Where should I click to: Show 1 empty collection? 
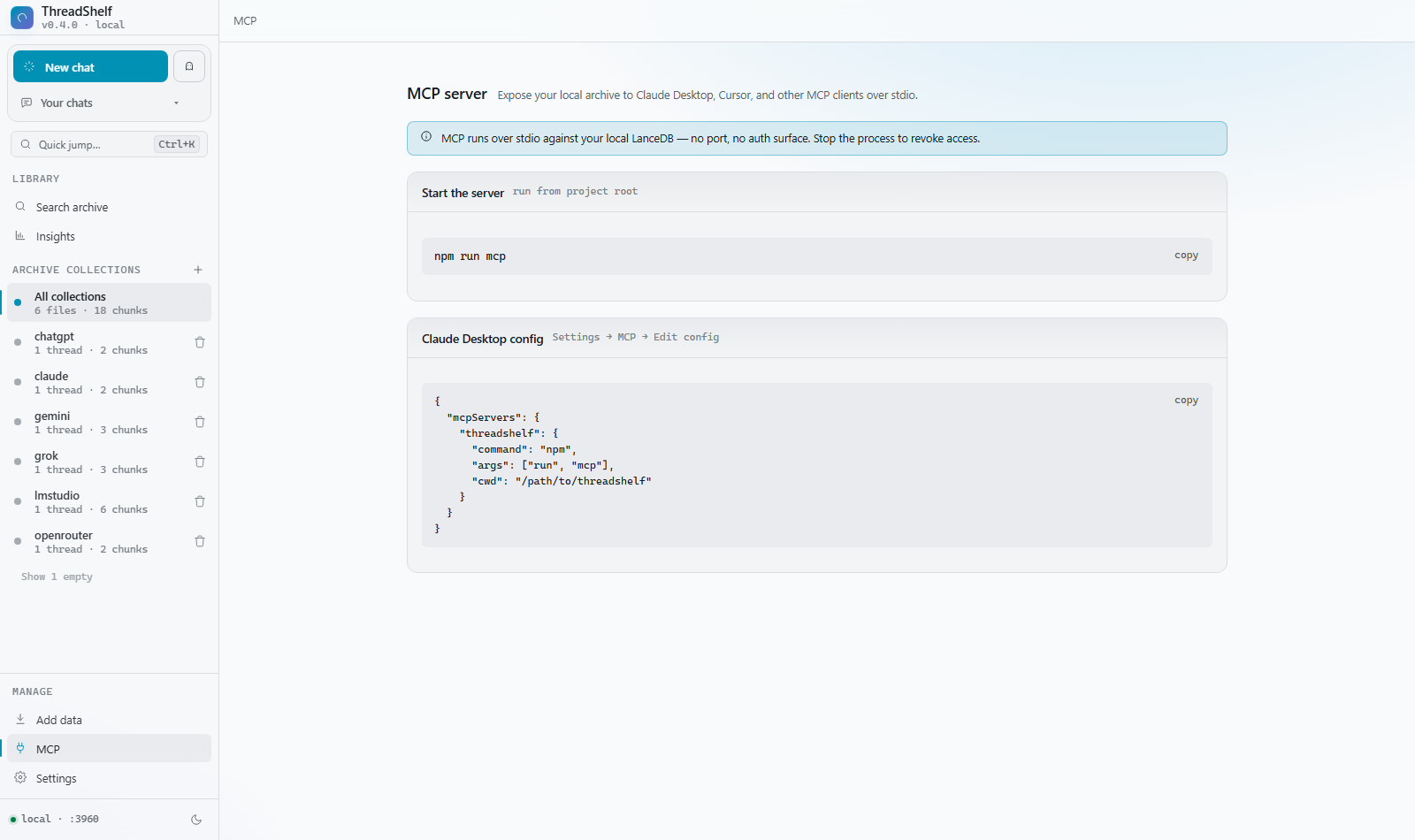57,577
